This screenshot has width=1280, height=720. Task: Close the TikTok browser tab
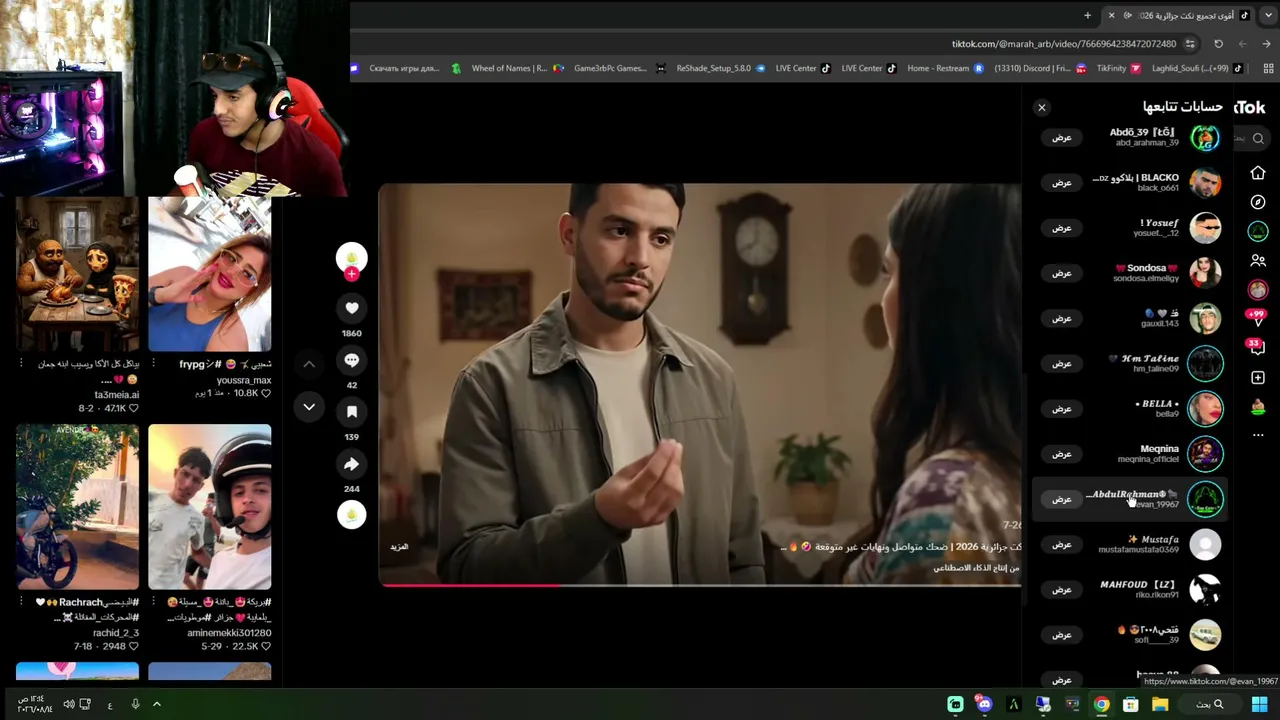tap(1111, 15)
